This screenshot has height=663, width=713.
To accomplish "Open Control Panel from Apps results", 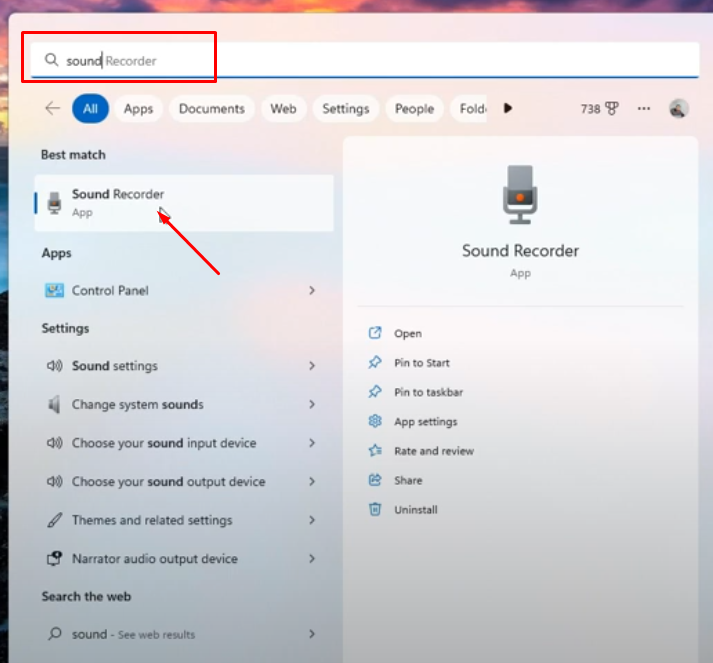I will tap(184, 290).
